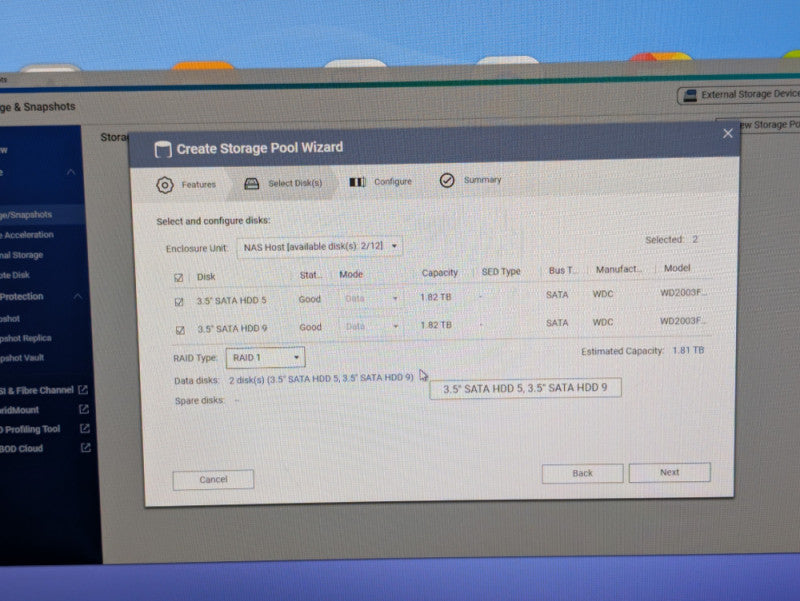This screenshot has width=800, height=601.
Task: Uncheck the 3.5" SATA HDD 9 checkbox
Action: click(x=180, y=330)
